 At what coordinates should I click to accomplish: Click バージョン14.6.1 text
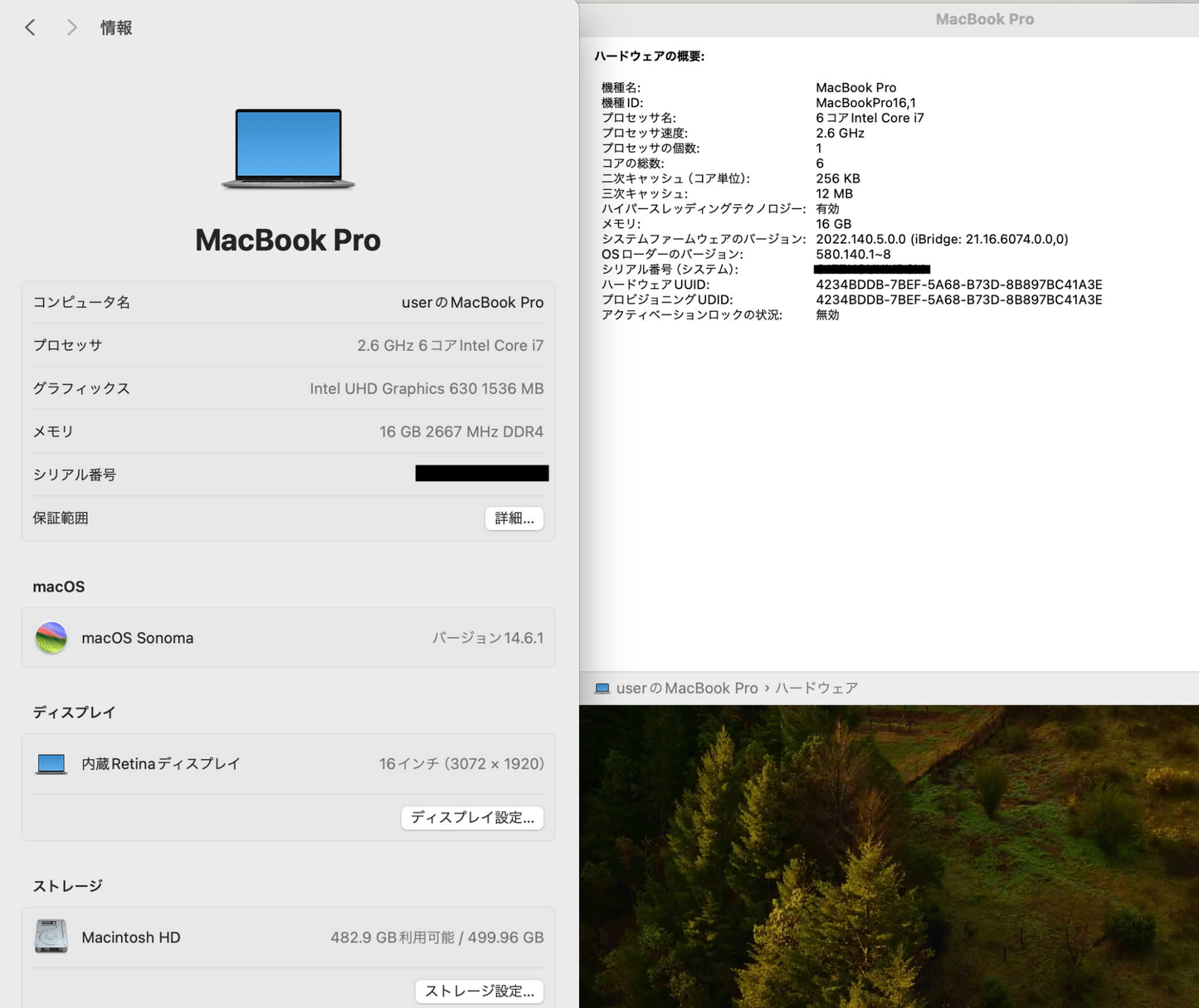click(488, 638)
